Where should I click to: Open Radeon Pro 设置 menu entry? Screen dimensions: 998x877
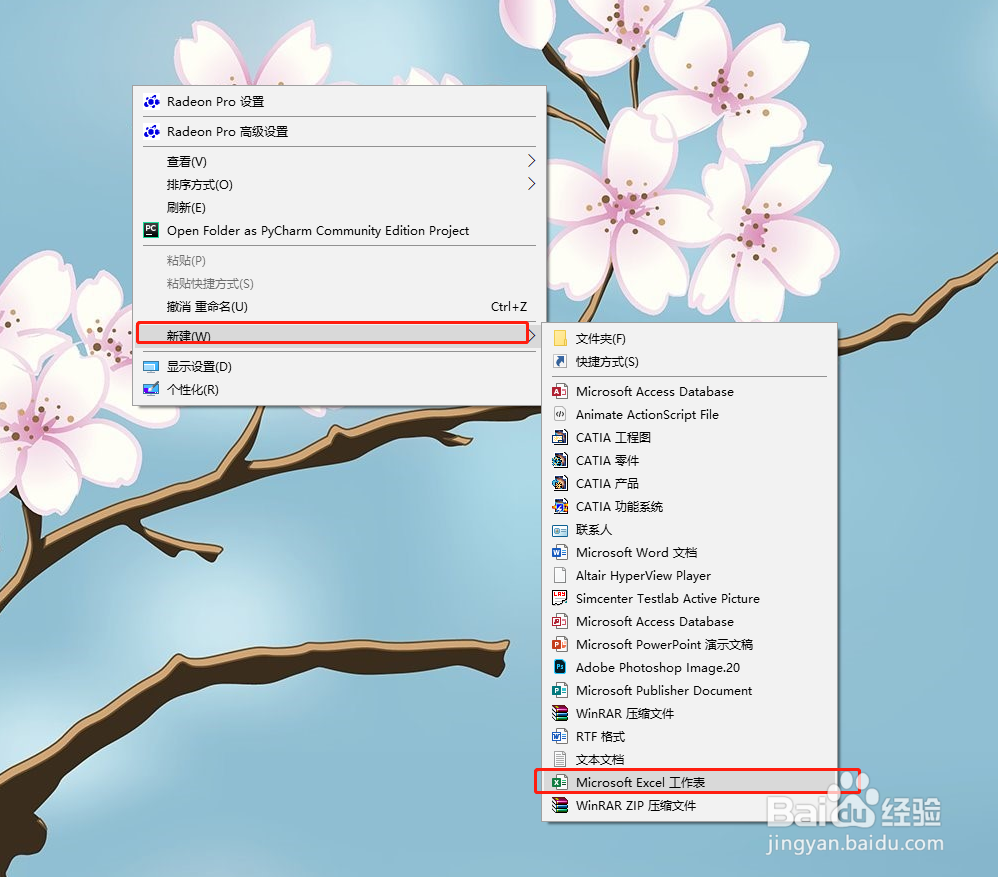click(x=339, y=102)
